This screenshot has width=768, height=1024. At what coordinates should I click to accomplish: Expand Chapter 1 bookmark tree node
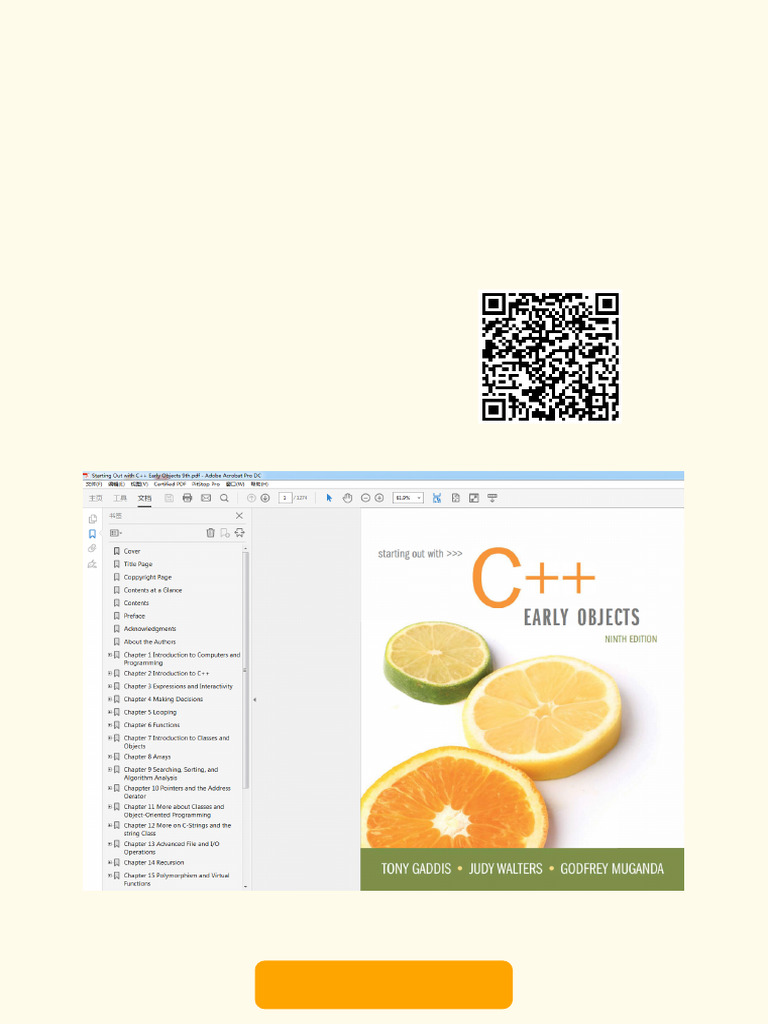[110, 654]
